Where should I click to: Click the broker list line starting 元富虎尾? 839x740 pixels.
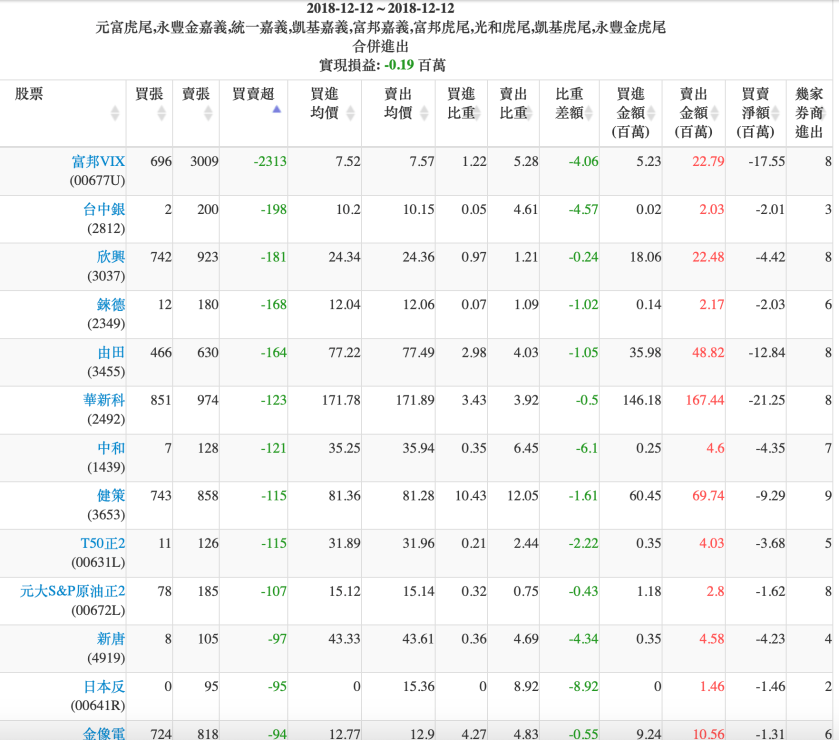pos(380,27)
